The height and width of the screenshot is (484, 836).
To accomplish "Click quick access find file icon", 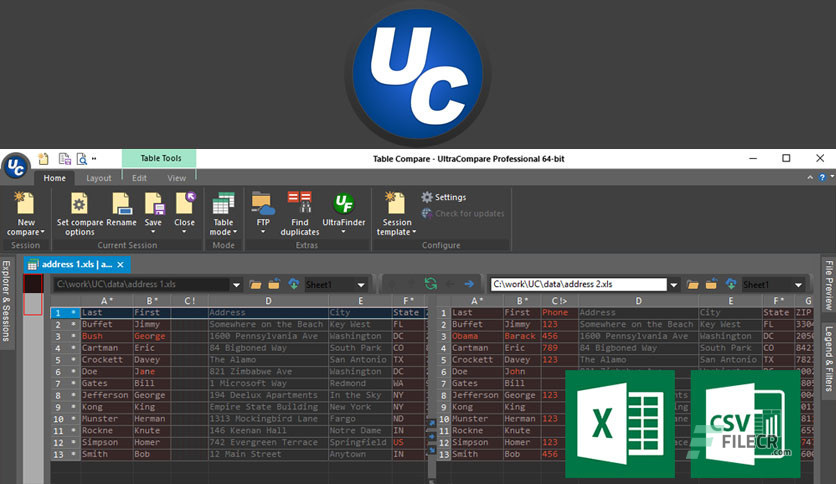I will [82, 159].
